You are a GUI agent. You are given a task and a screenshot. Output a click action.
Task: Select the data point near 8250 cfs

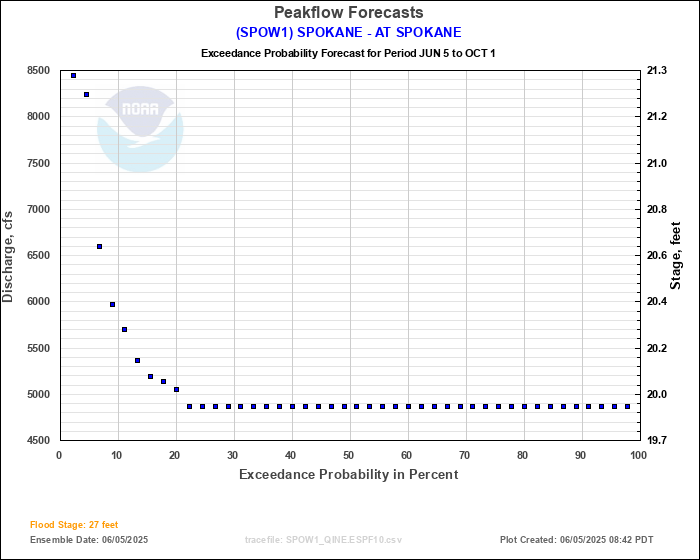coord(87,95)
